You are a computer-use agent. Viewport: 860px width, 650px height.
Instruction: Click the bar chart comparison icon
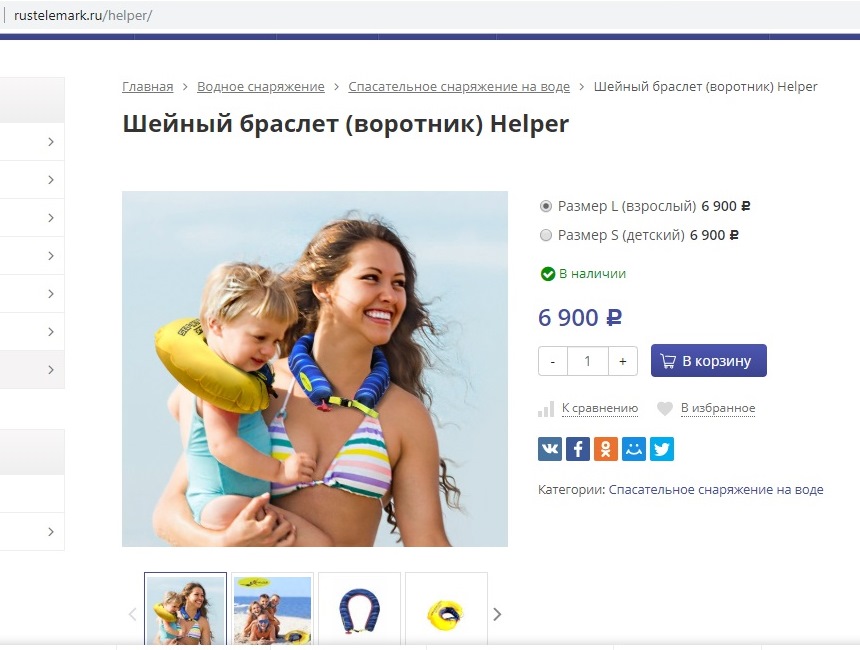(546, 409)
